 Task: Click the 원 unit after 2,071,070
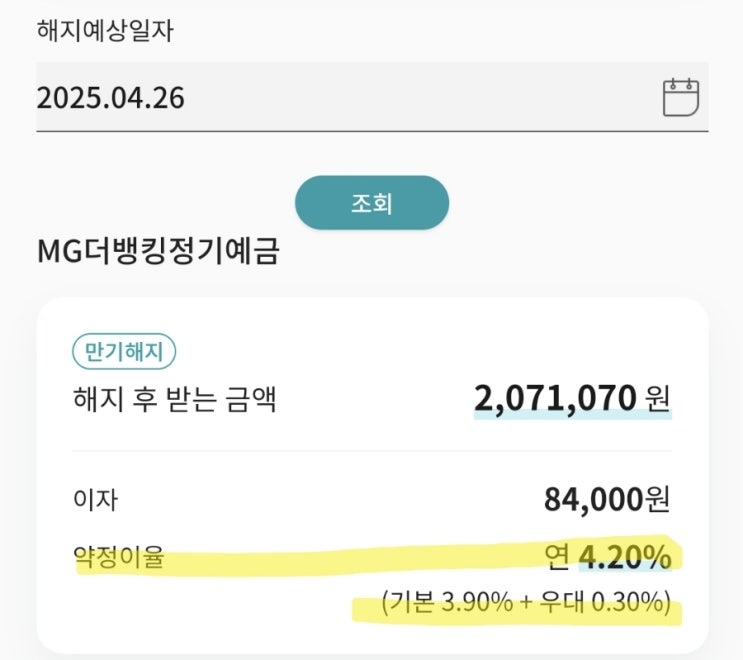pos(657,399)
